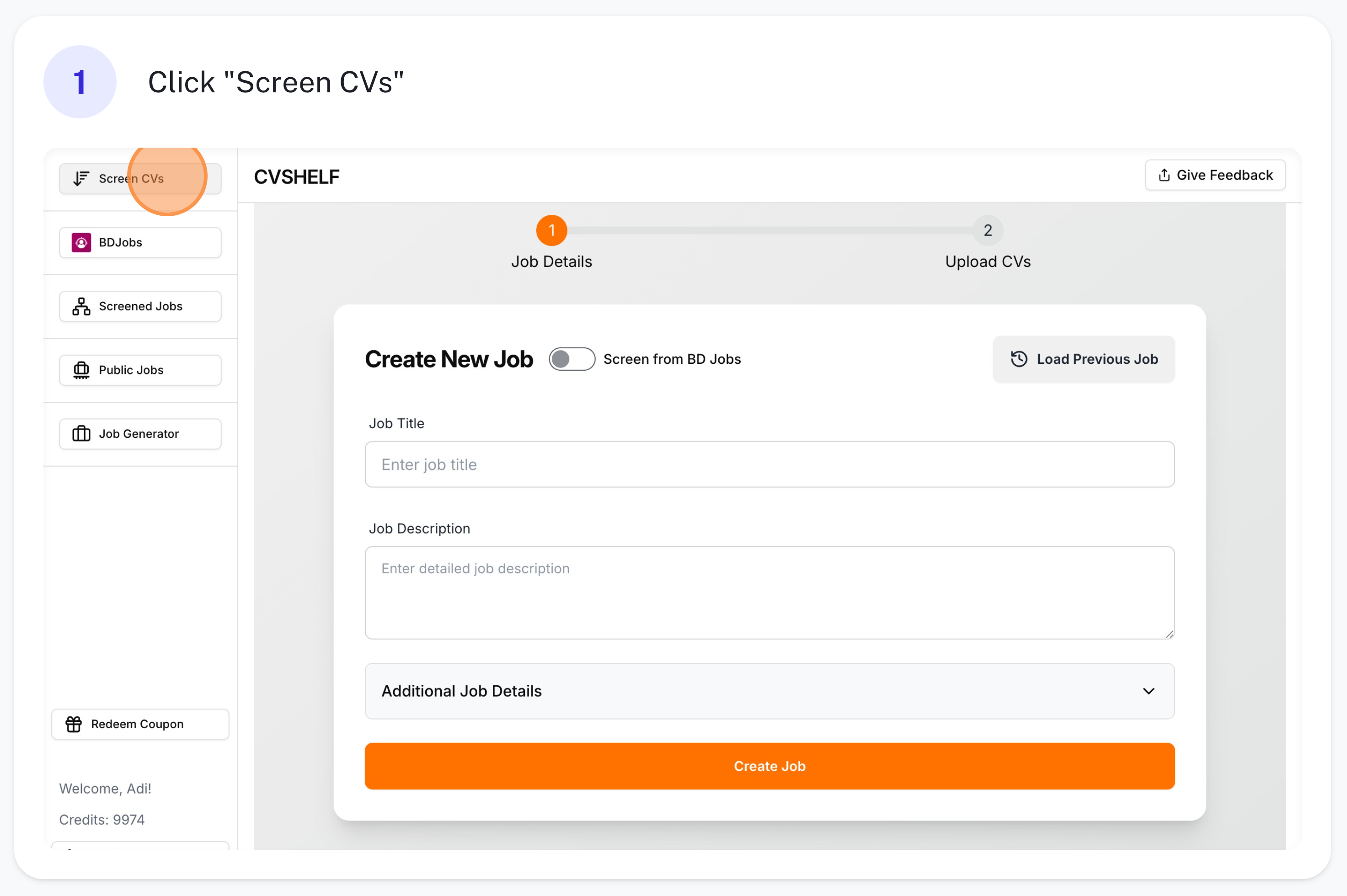Viewport: 1347px width, 896px height.
Task: Open Load Previous Job selection
Action: [x=1083, y=359]
